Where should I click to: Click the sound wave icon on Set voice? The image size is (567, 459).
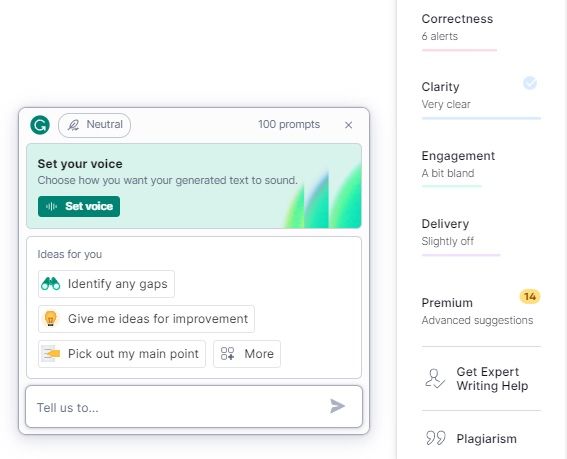tap(51, 206)
